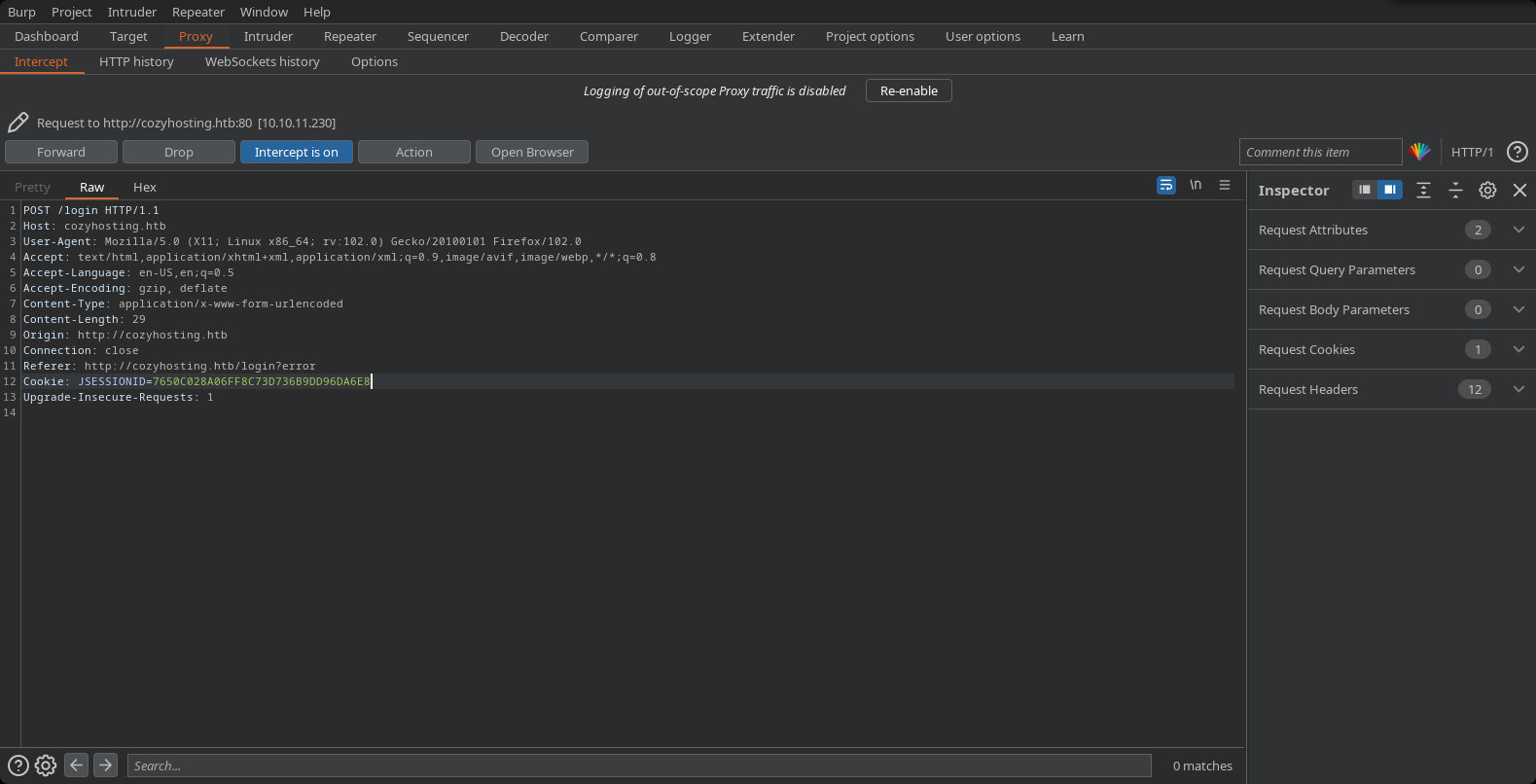The height and width of the screenshot is (784, 1536).
Task: Open the Decoder tab
Action: coord(524,36)
